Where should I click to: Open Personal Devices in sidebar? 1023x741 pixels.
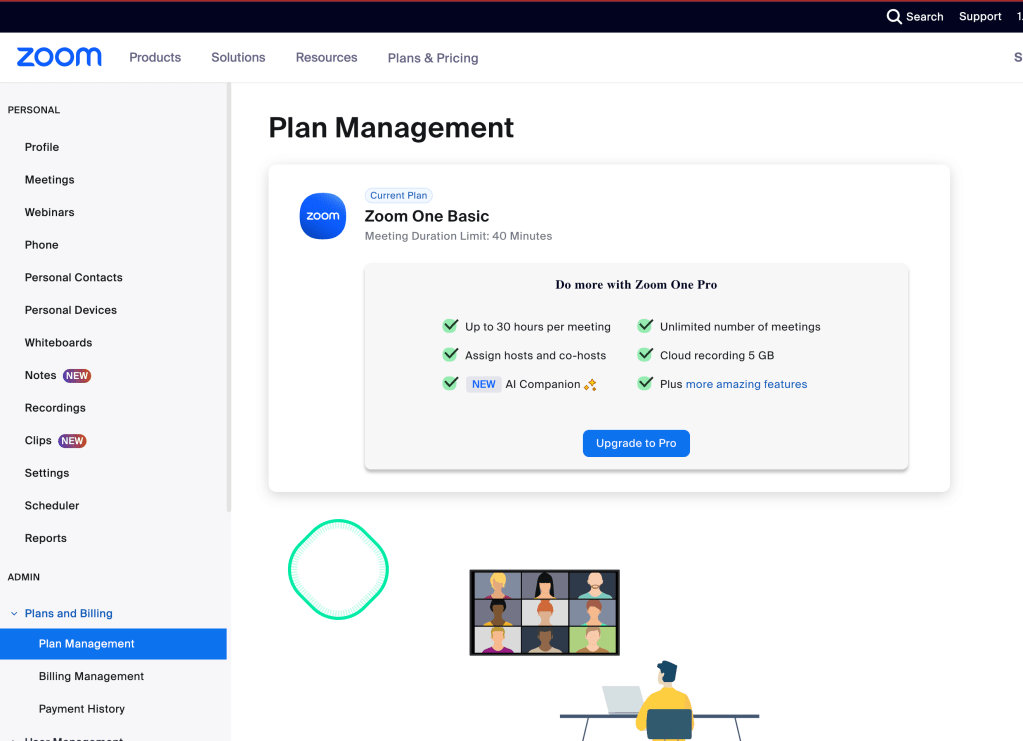71,310
